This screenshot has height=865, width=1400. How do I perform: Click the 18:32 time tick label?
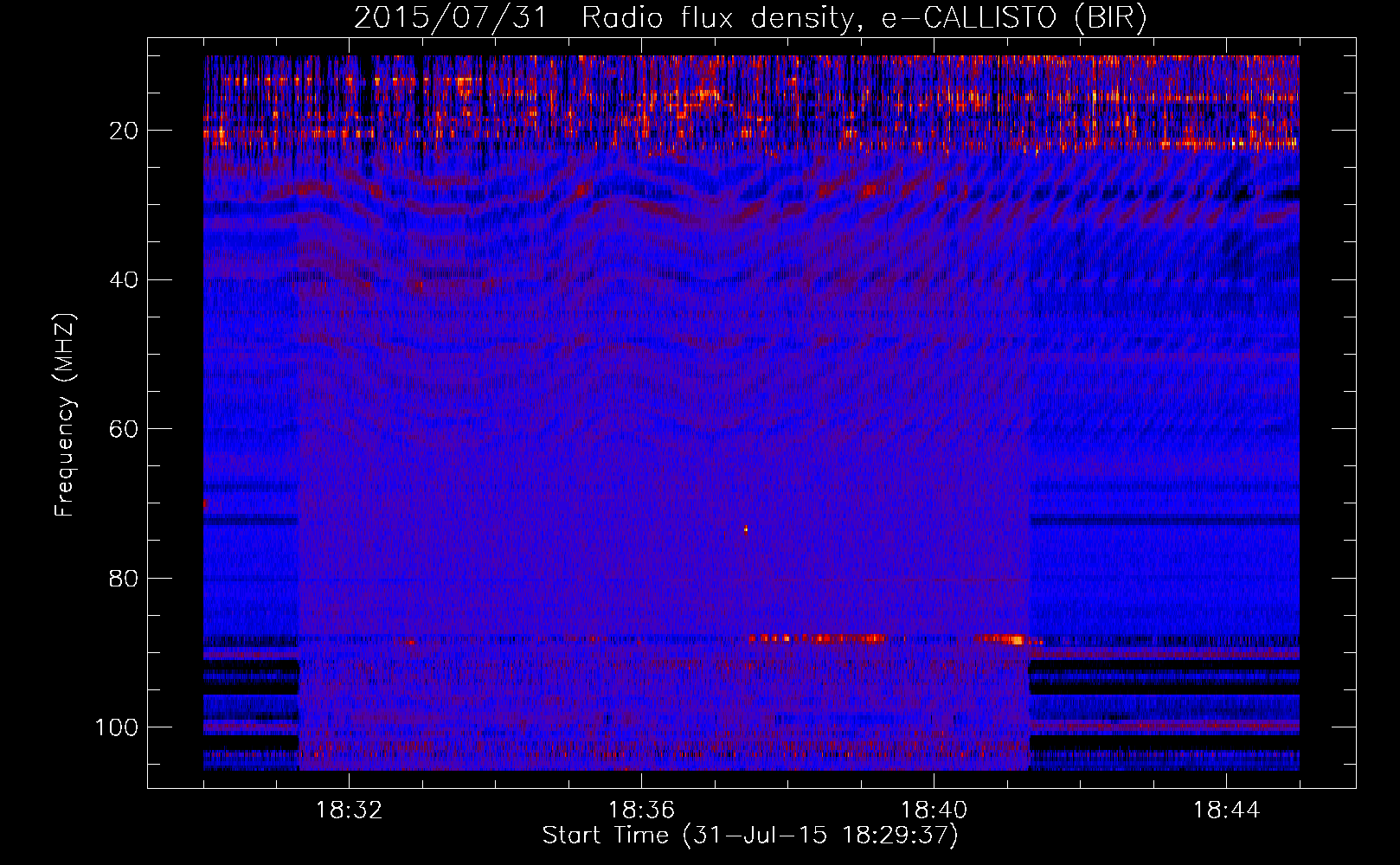click(349, 811)
